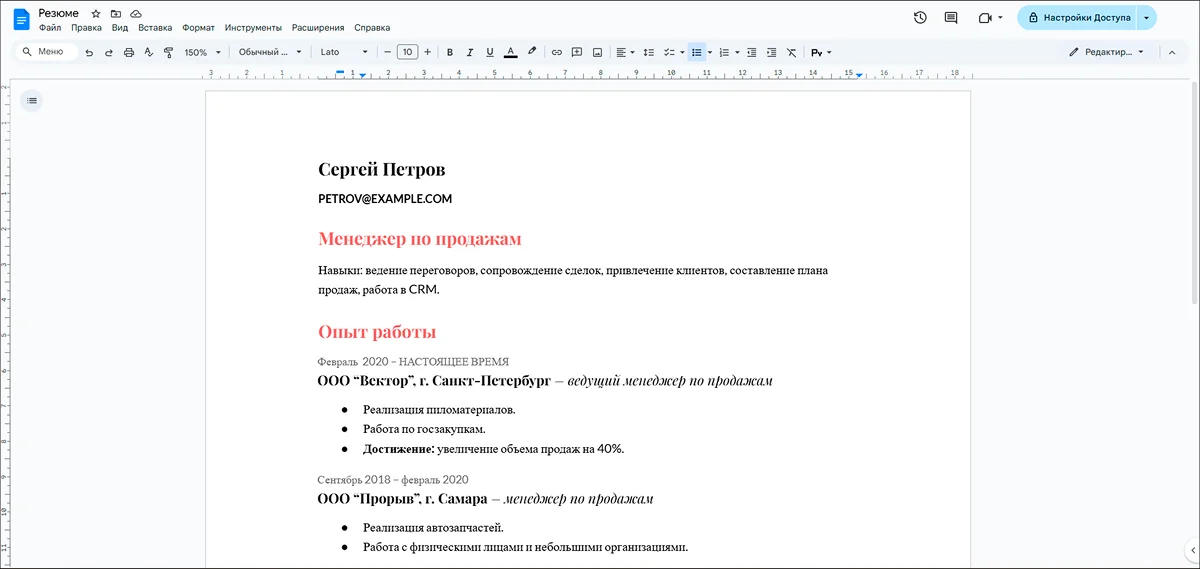Redo the last action

[108, 52]
